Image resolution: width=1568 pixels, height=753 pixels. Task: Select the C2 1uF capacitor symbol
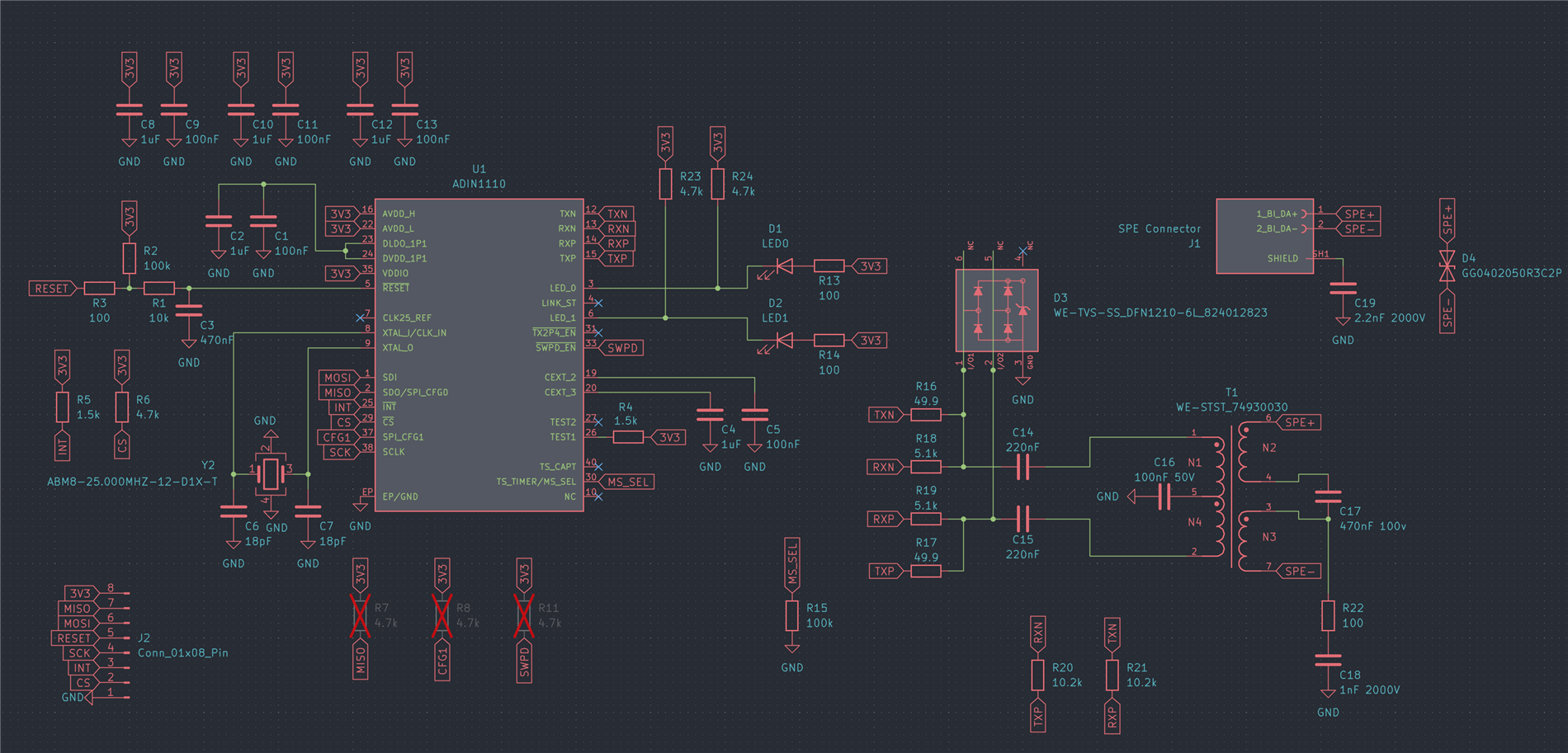[219, 221]
